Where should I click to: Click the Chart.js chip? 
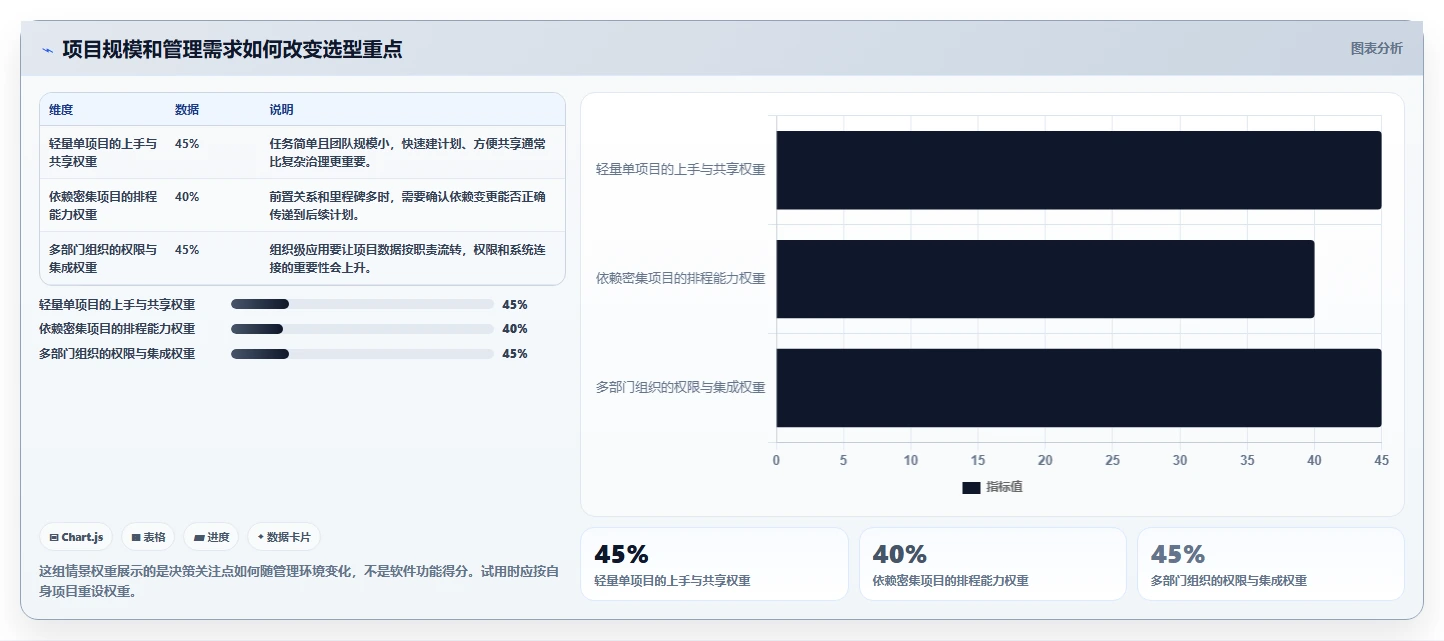(76, 537)
